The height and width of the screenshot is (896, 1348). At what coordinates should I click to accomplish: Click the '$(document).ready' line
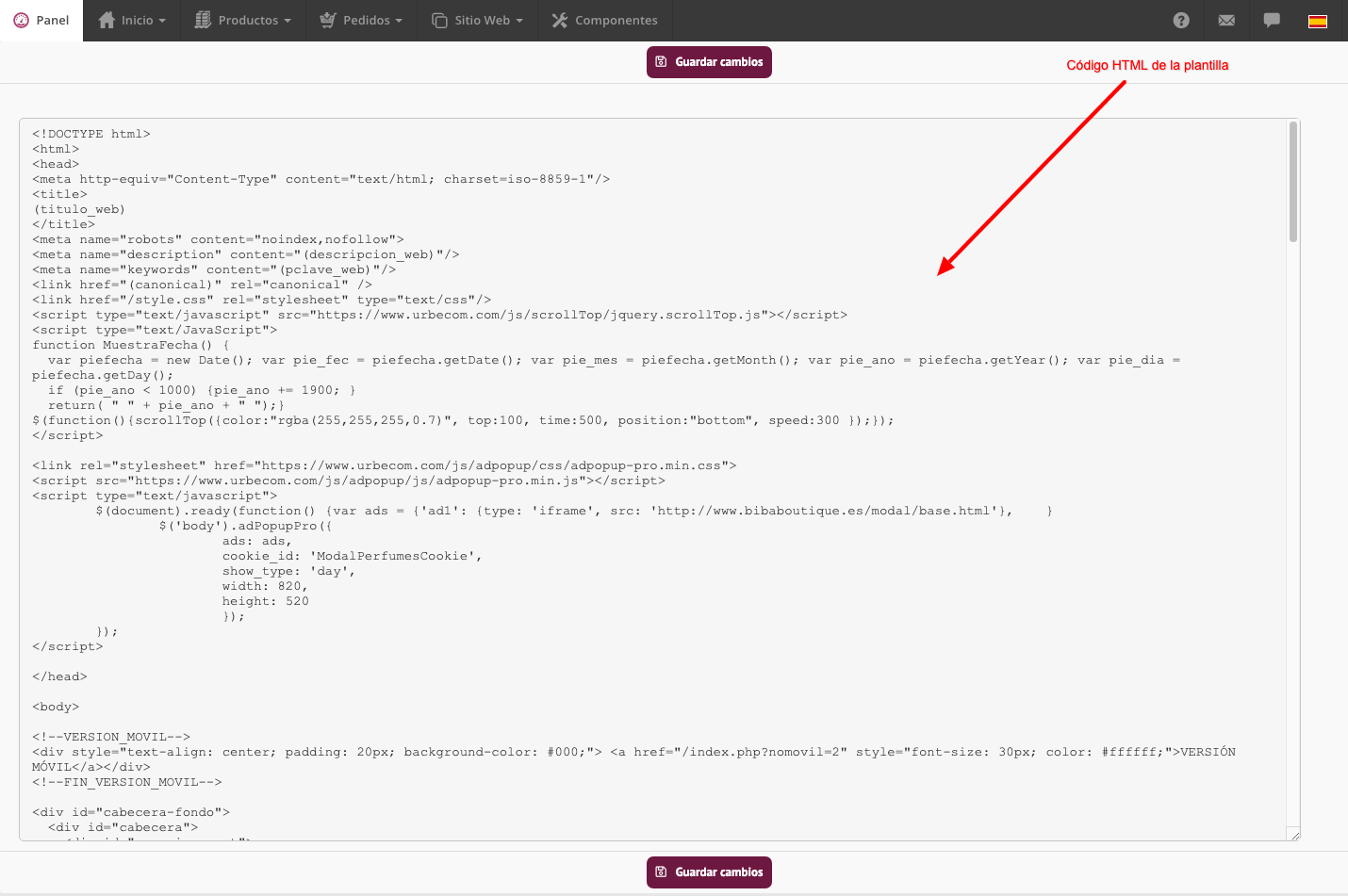coord(574,511)
